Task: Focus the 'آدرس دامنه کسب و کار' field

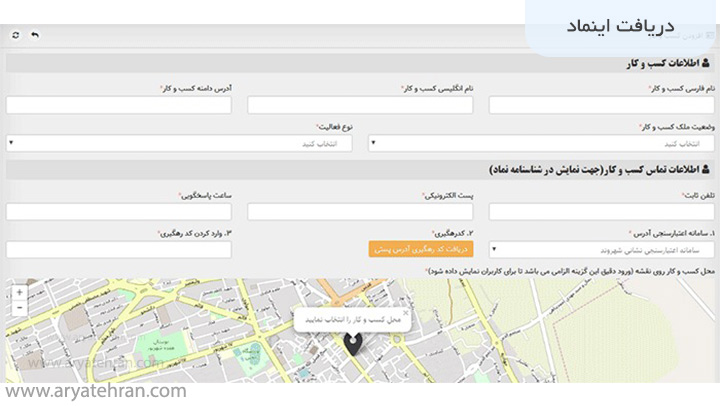Action: point(118,105)
